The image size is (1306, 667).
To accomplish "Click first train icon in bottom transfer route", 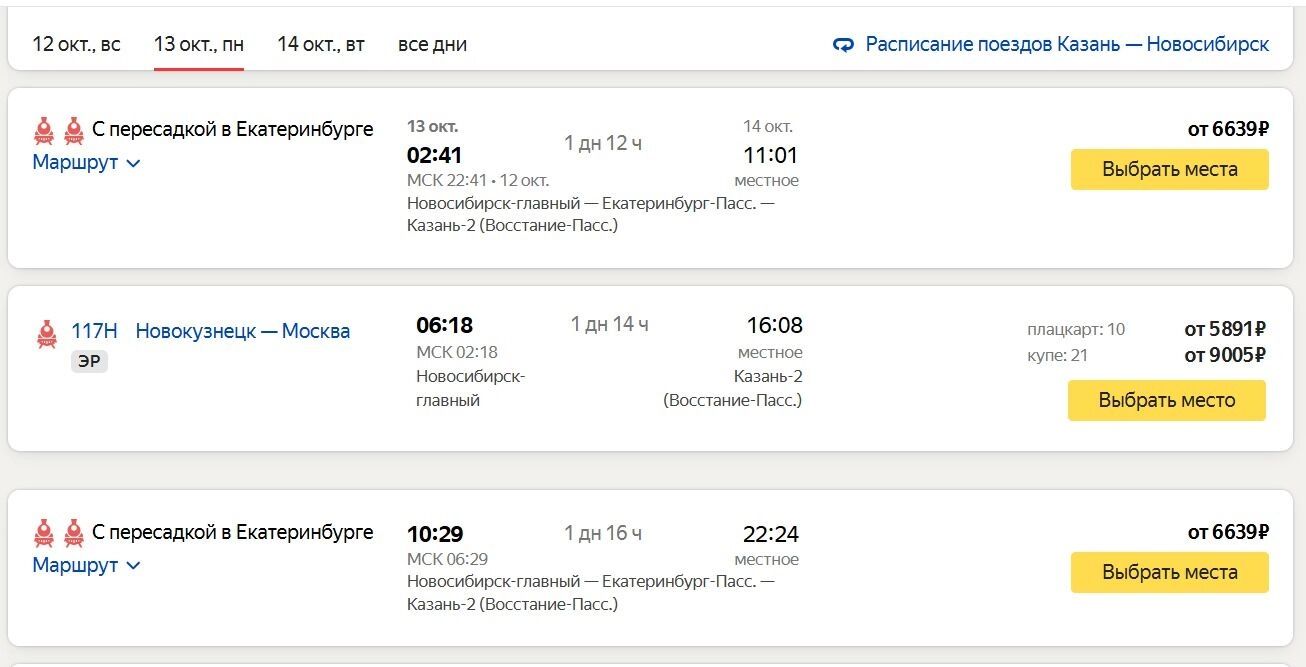I will click(x=44, y=533).
